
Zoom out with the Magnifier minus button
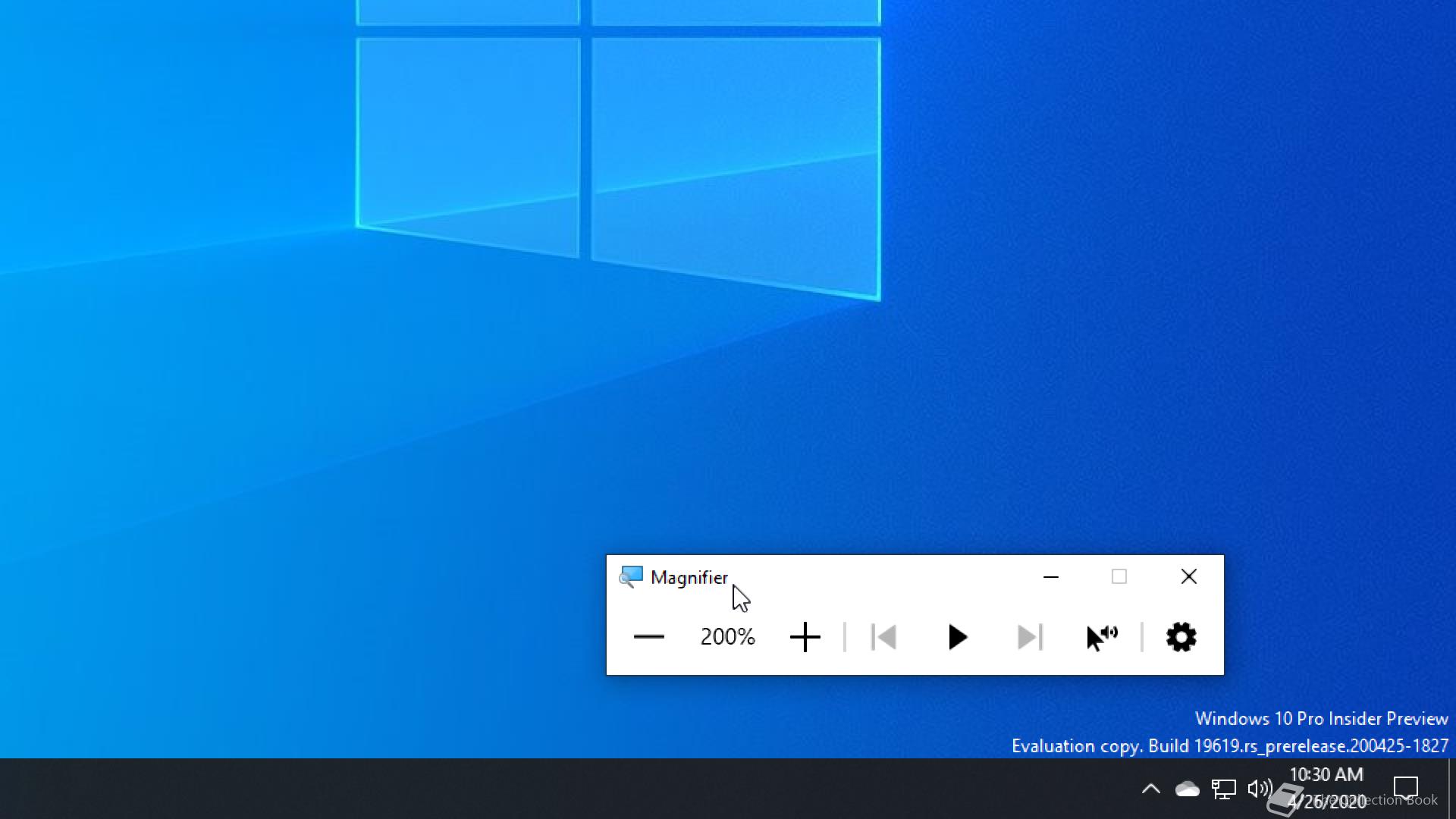tap(648, 637)
